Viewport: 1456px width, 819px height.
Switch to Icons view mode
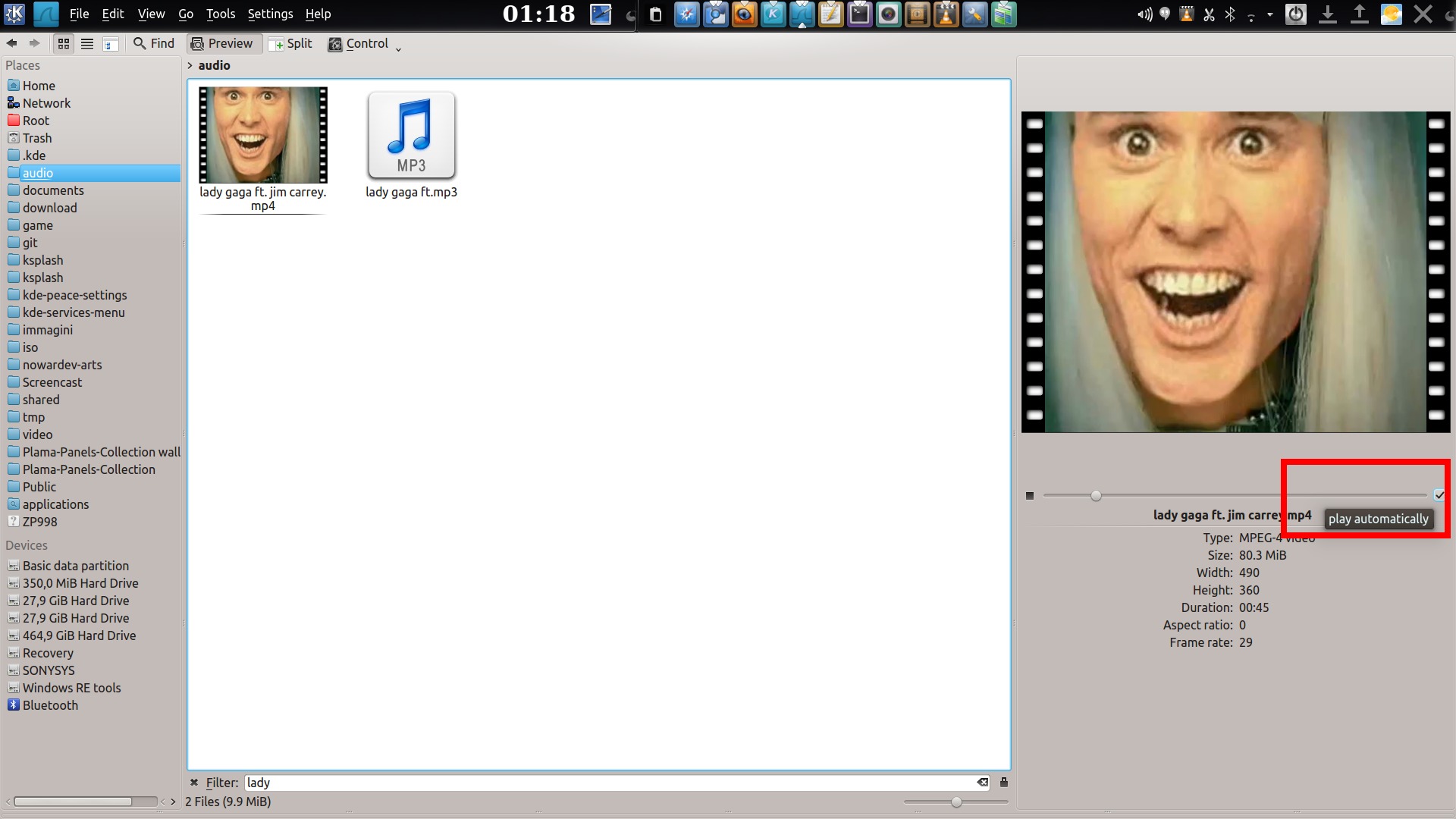point(64,44)
